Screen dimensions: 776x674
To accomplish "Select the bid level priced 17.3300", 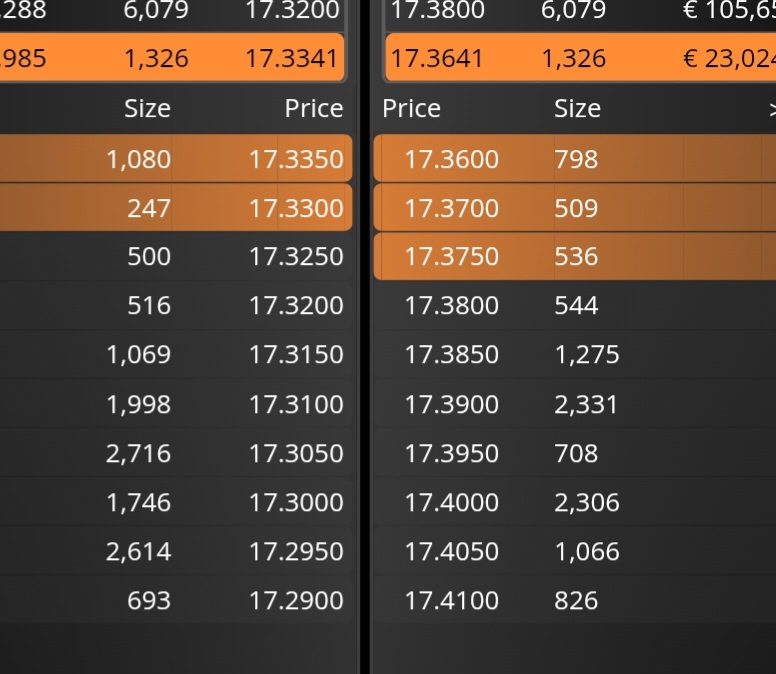I will (x=295, y=208).
